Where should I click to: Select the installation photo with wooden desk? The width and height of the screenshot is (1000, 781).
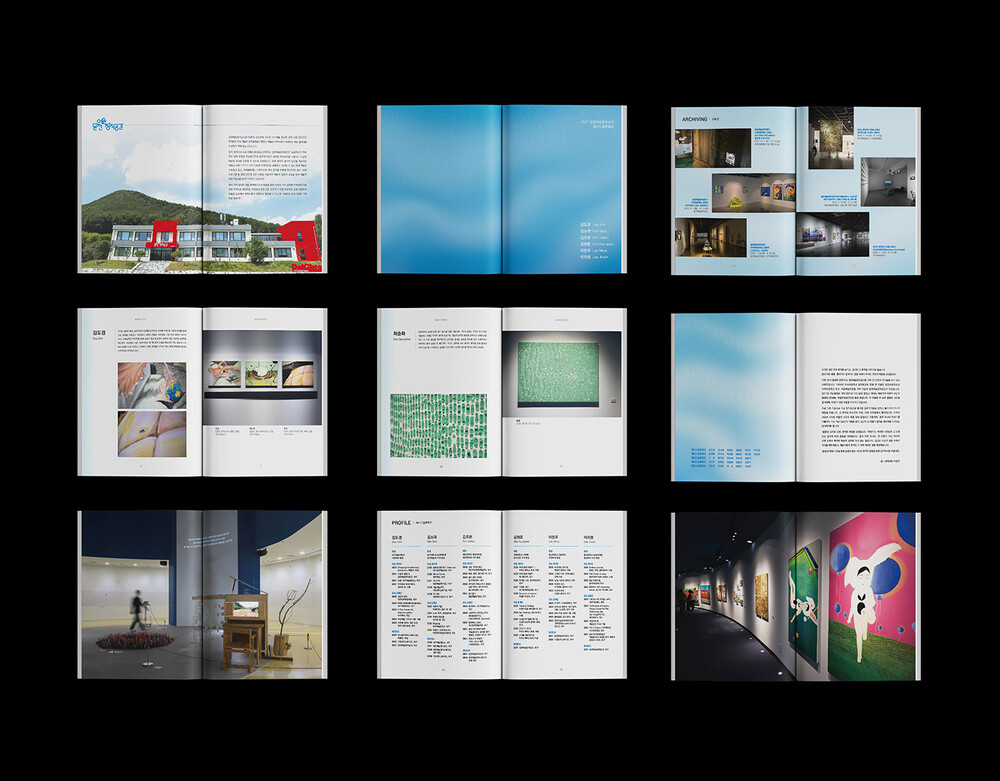click(202, 595)
